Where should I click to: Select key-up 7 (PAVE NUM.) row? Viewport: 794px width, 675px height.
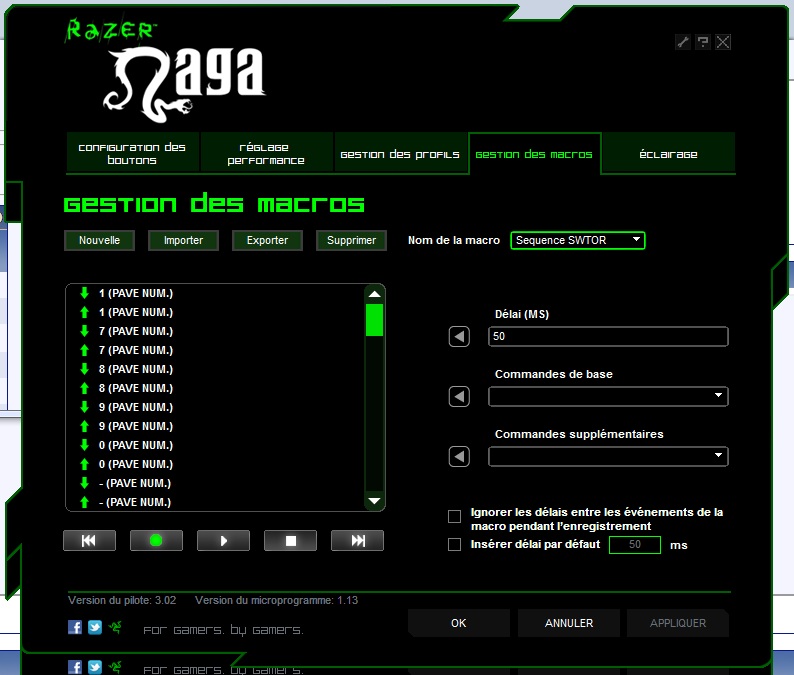pos(215,350)
